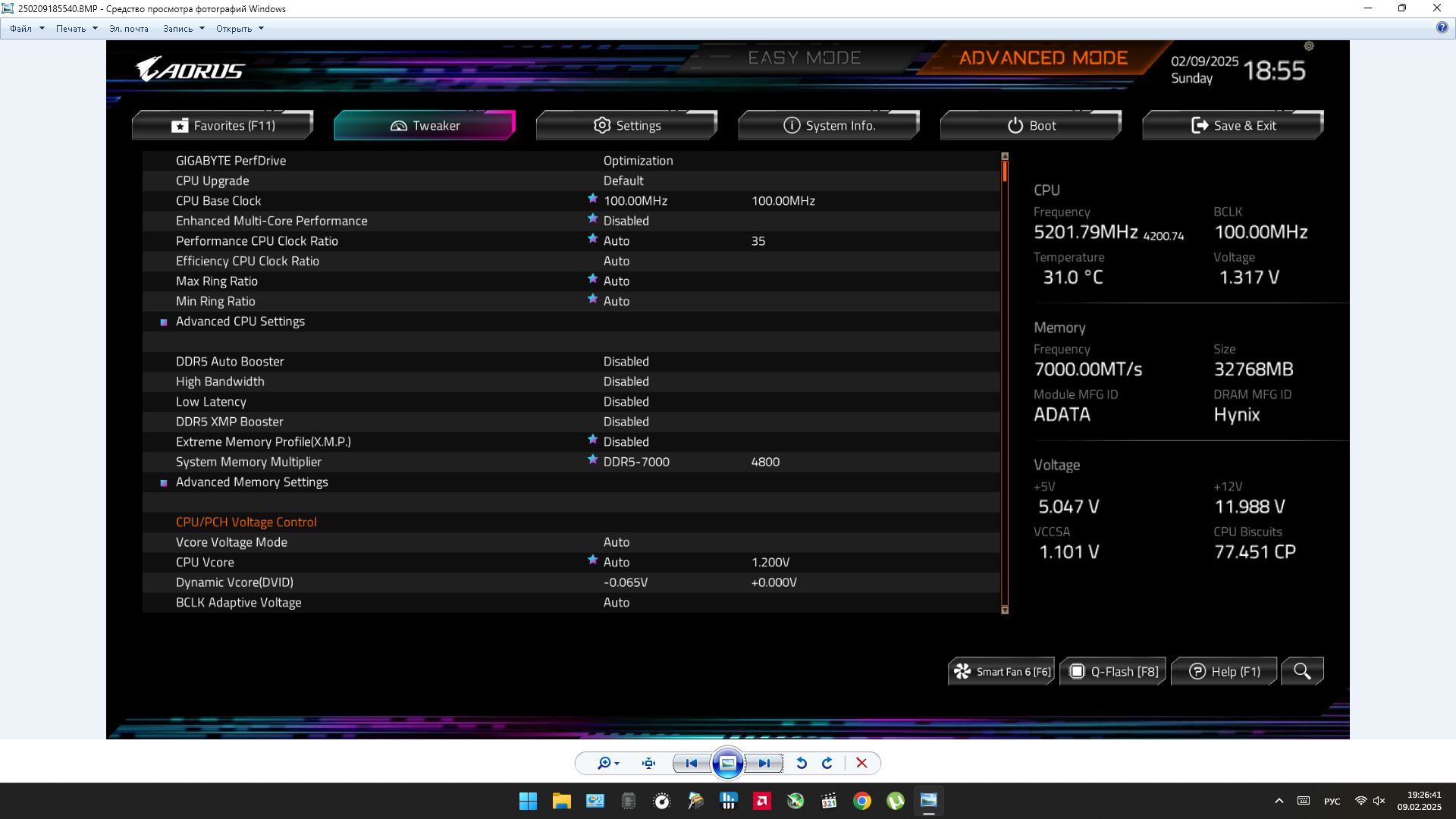Click the zoom magnifier icon in viewer toolbar
Viewport: 1456px width, 819px height.
click(x=604, y=763)
